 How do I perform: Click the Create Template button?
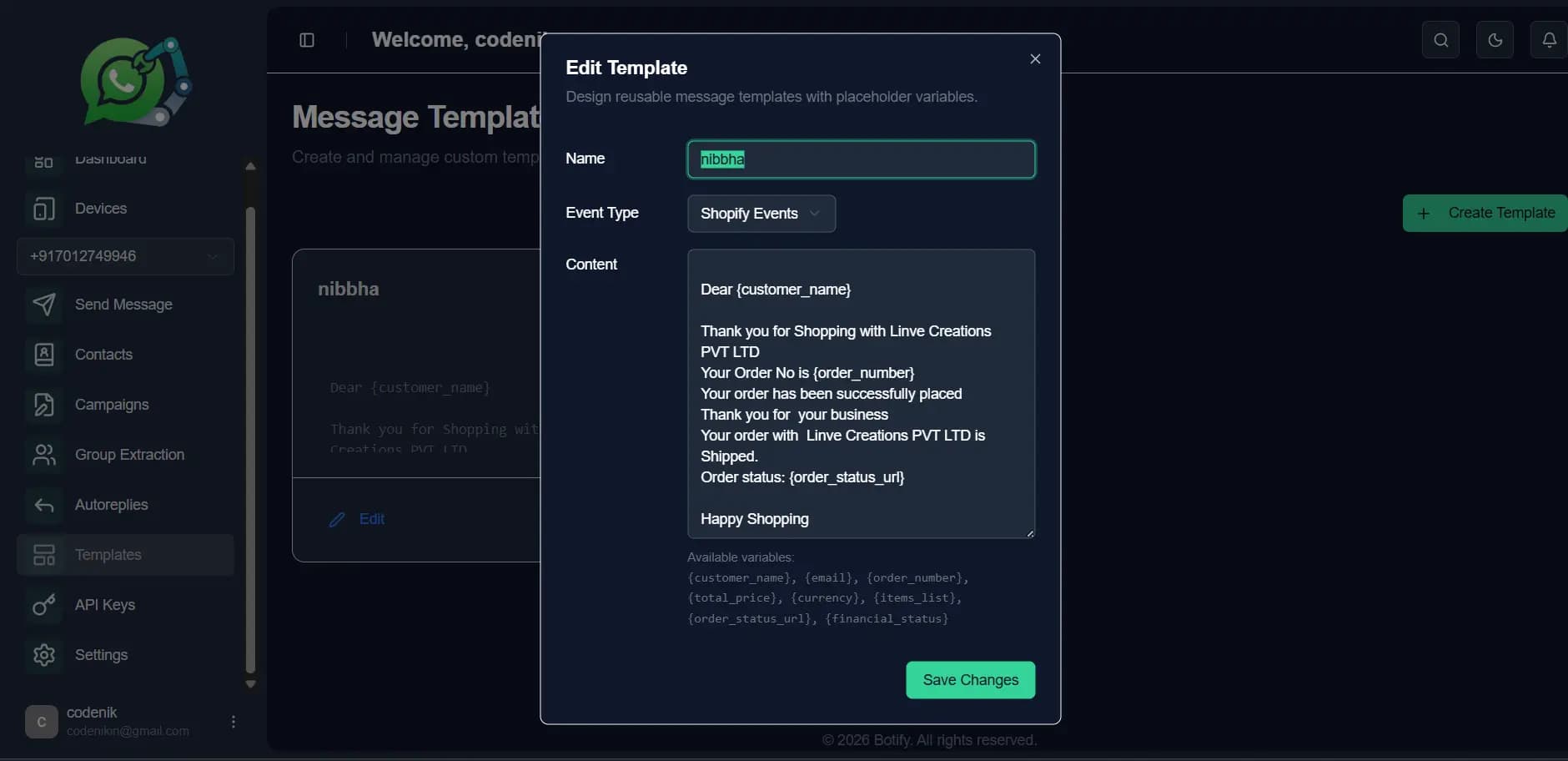pyautogui.click(x=1486, y=213)
